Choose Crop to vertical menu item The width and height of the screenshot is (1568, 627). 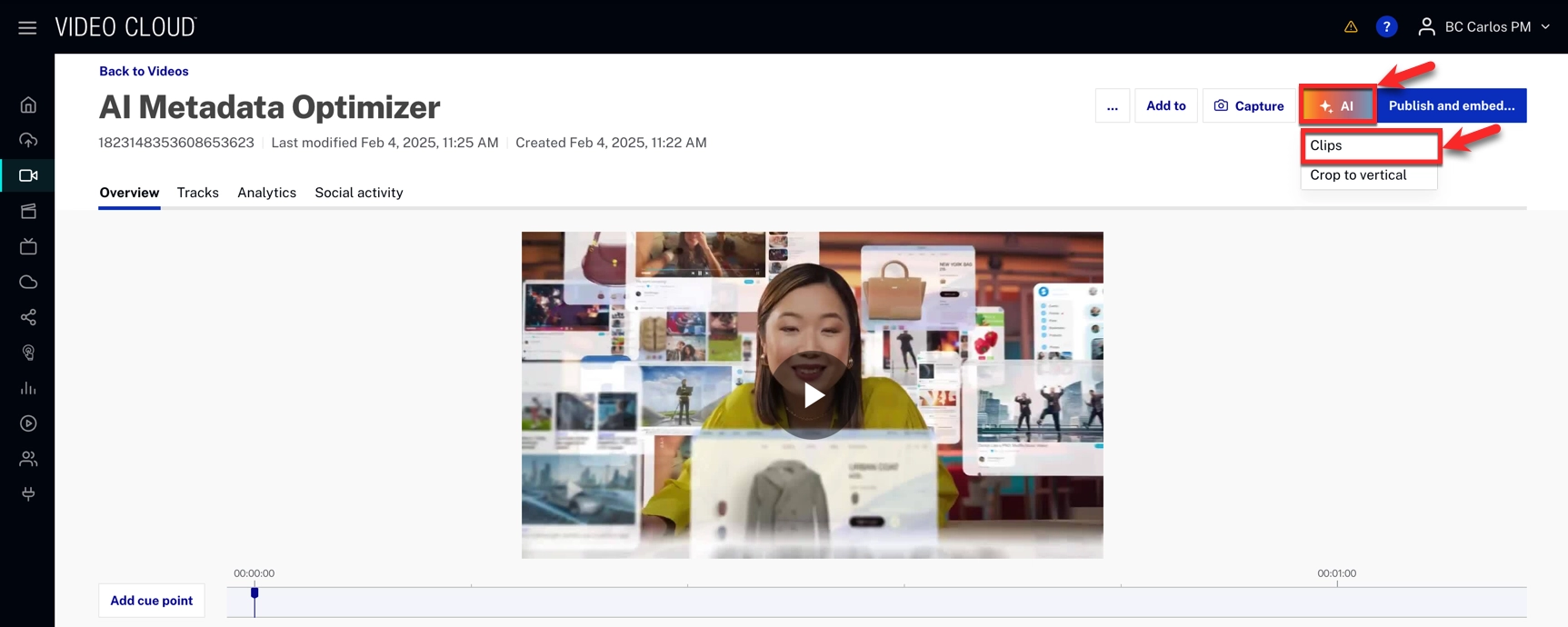(1369, 175)
